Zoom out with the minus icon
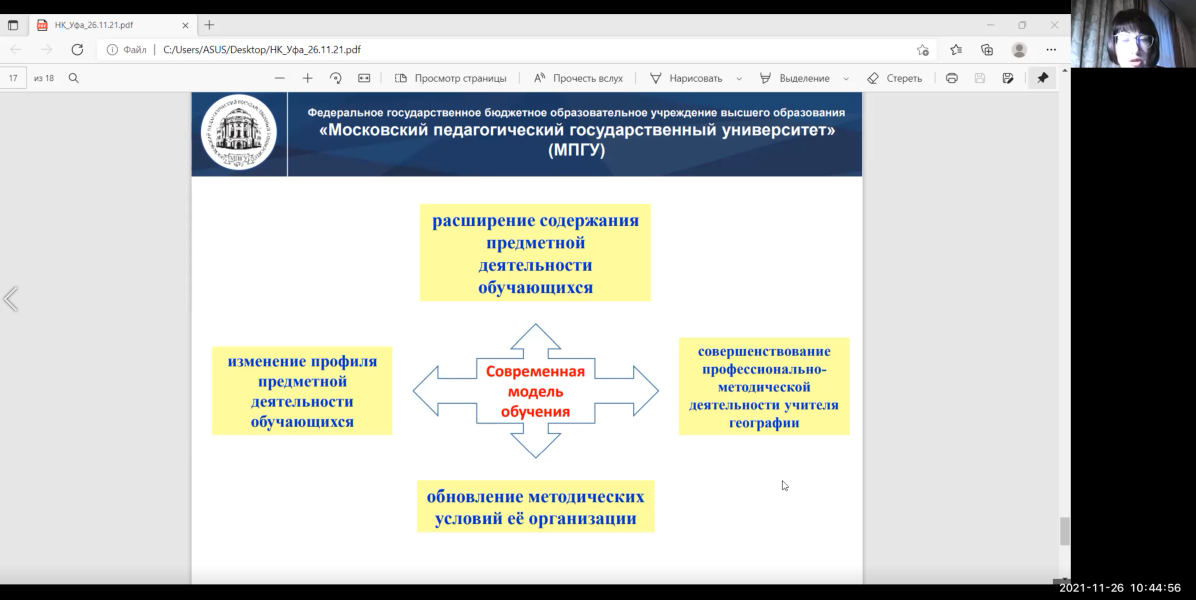 click(x=280, y=78)
